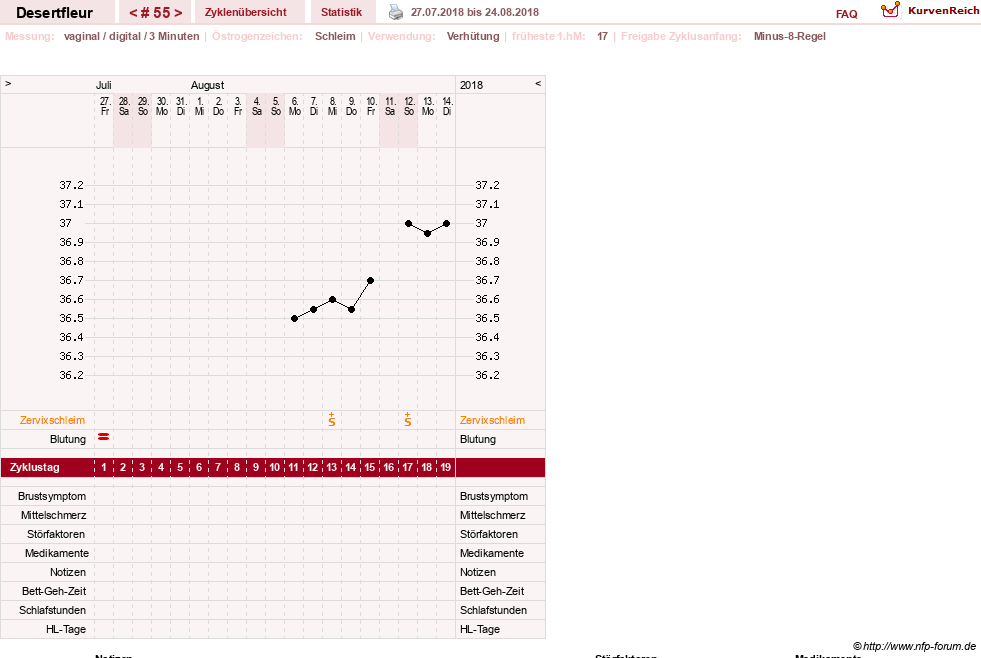Open the FAQ link

tap(846, 14)
